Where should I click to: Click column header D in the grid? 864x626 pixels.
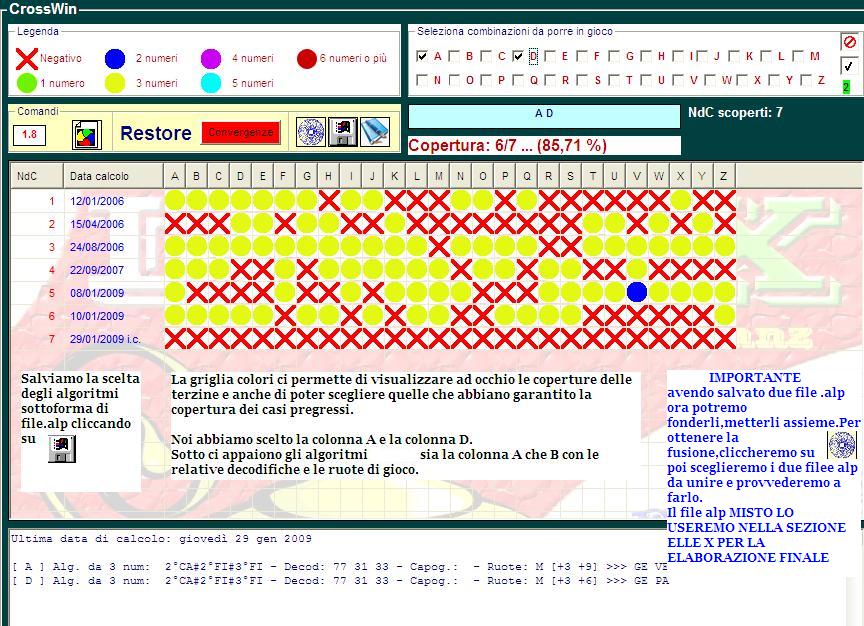[241, 176]
